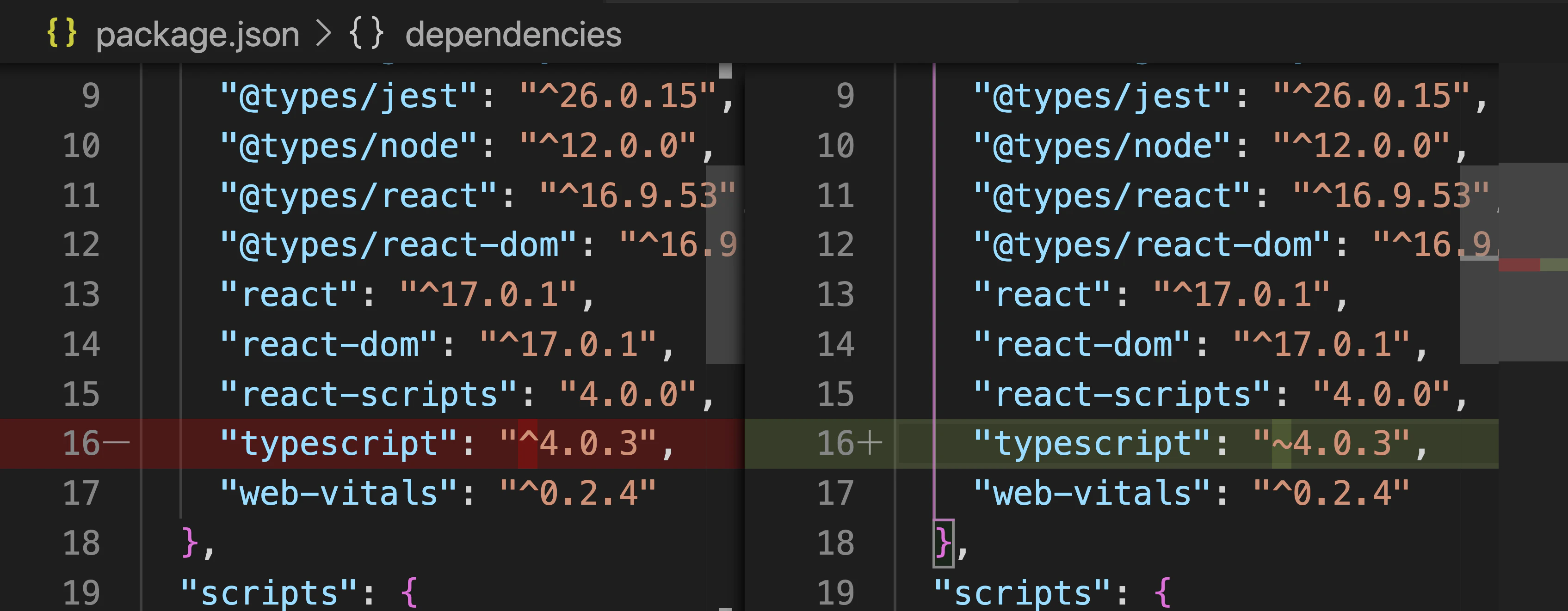Click "@types/react" key in right pane
This screenshot has height=611, width=1568.
pos(1112,196)
